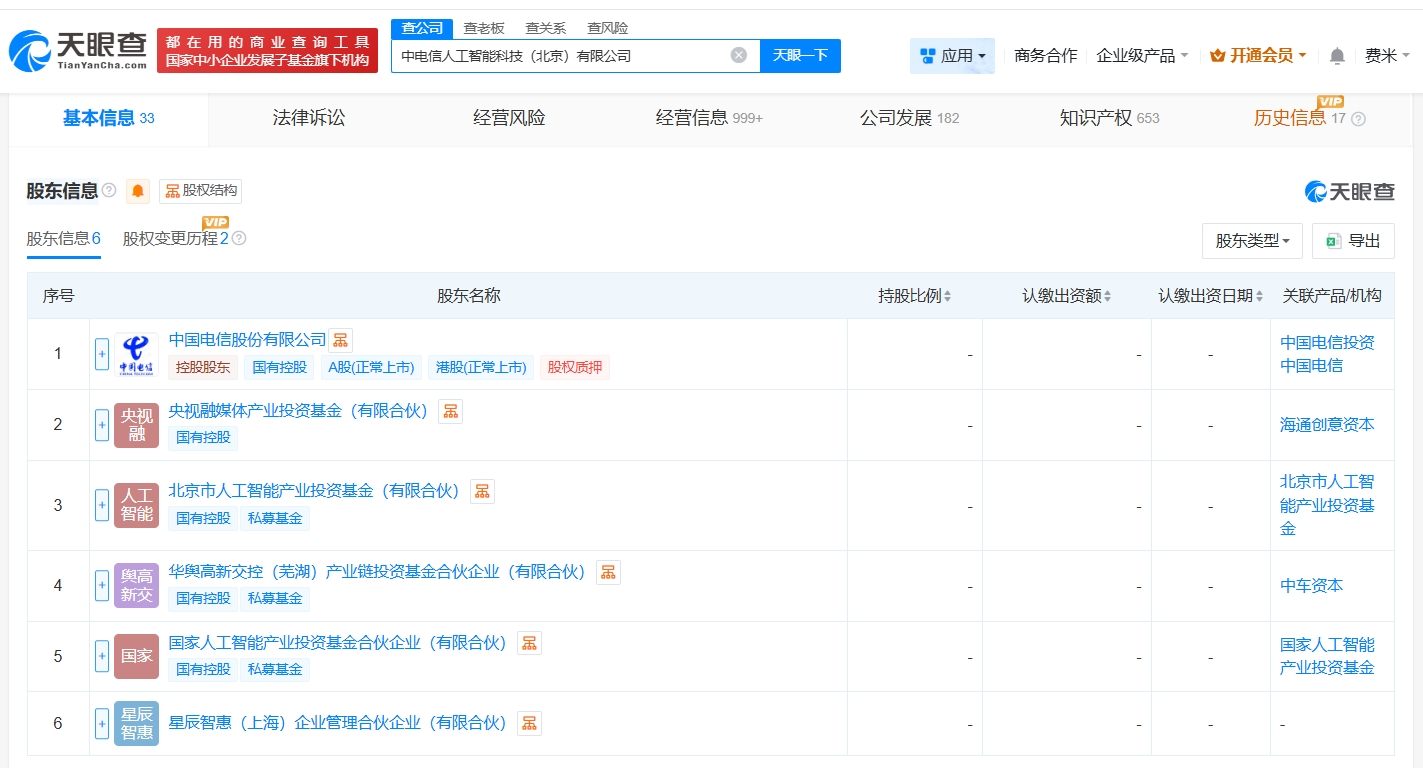Open 央视融媒体产业投资基金 shareholder link
The image size is (1423, 768).
(299, 411)
